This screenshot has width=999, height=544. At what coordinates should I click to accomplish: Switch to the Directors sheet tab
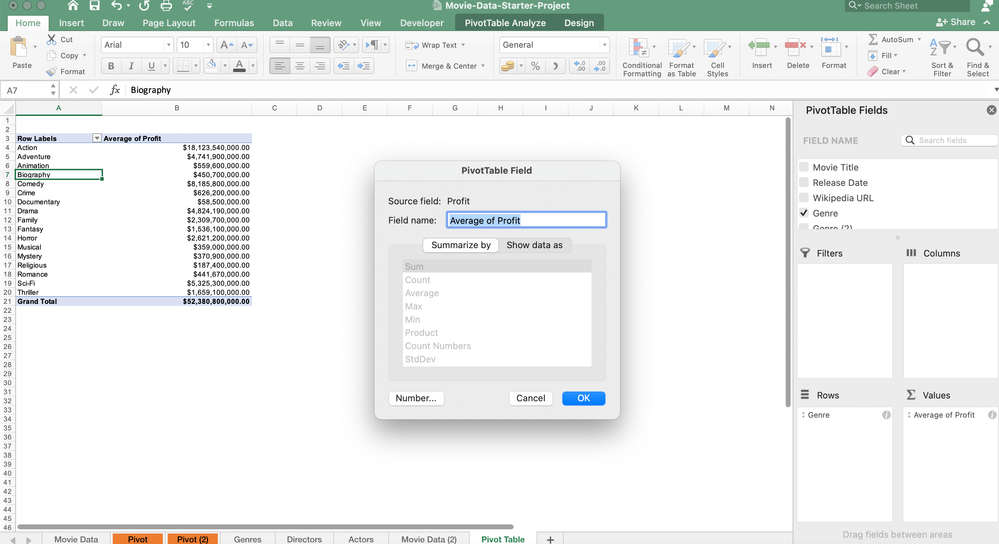[304, 539]
